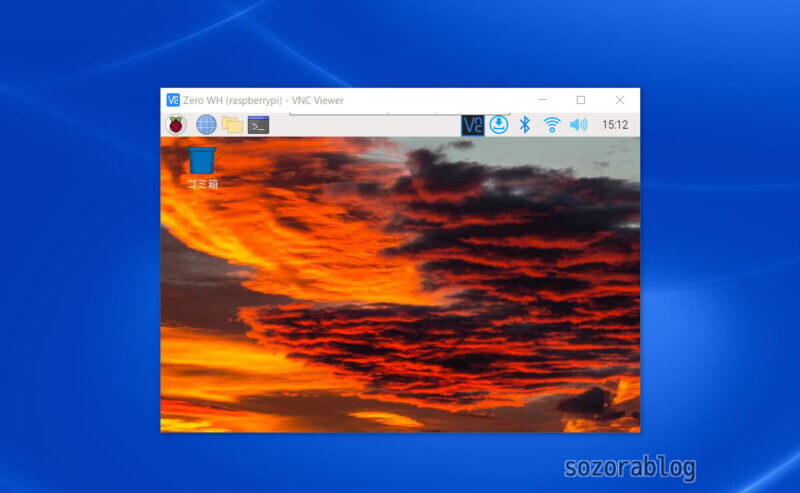
Task: Open the VNC Server tray icon
Action: pyautogui.click(x=472, y=125)
